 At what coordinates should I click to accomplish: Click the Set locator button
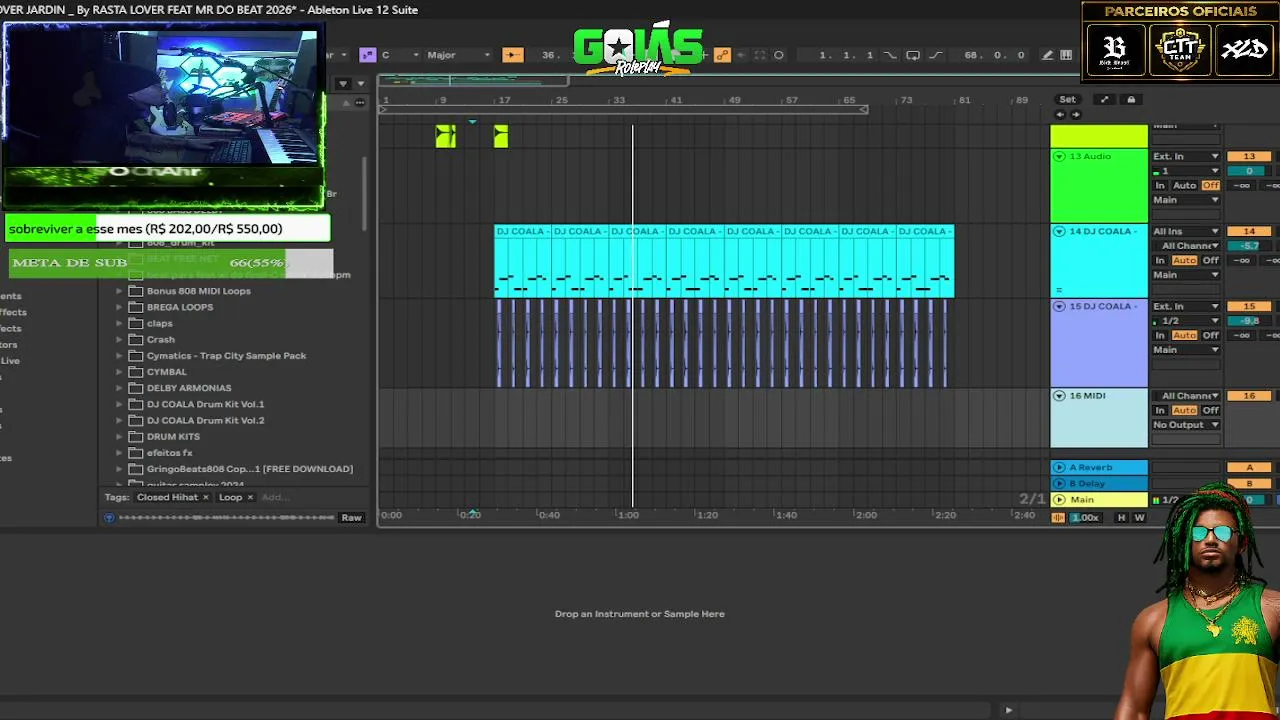click(x=1068, y=99)
